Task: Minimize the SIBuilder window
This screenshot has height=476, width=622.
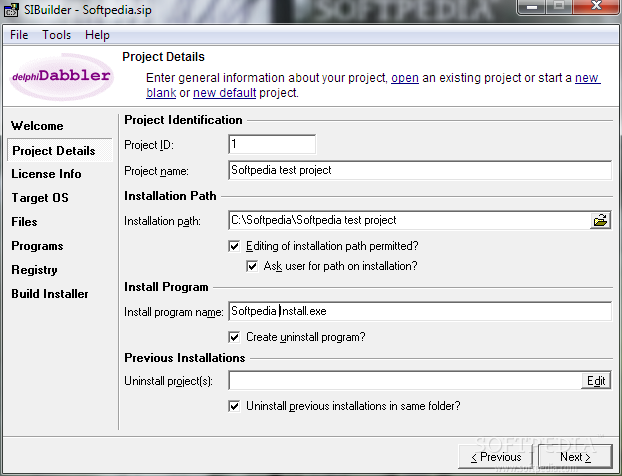Action: click(x=532, y=7)
